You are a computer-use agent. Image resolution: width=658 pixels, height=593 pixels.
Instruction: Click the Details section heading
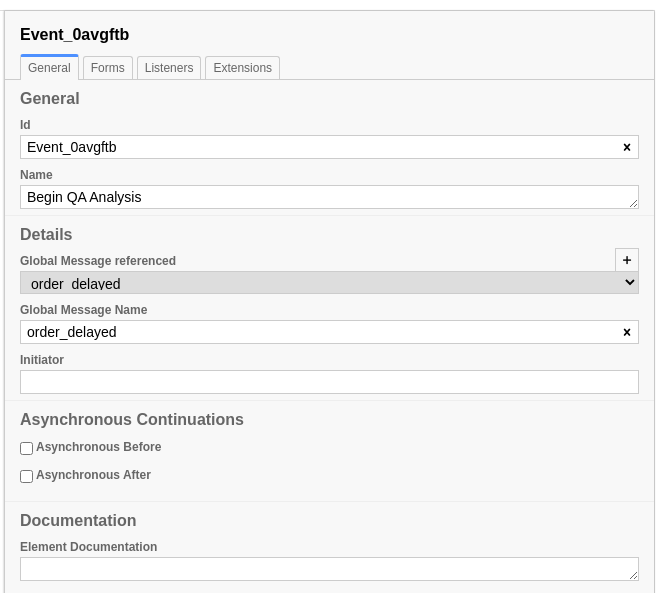46,235
